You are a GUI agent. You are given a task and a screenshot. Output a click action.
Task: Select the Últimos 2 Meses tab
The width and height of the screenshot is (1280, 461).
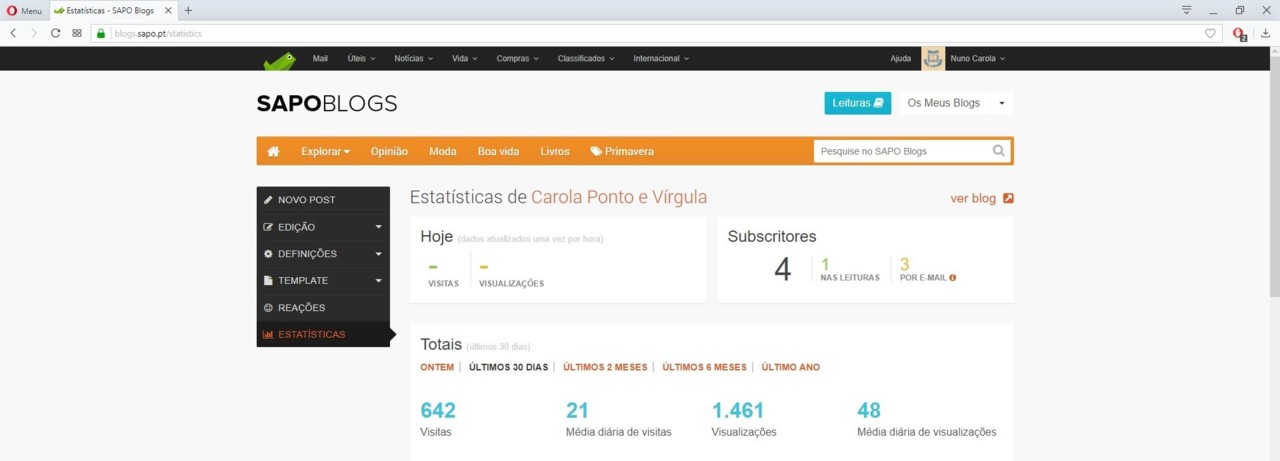[605, 367]
